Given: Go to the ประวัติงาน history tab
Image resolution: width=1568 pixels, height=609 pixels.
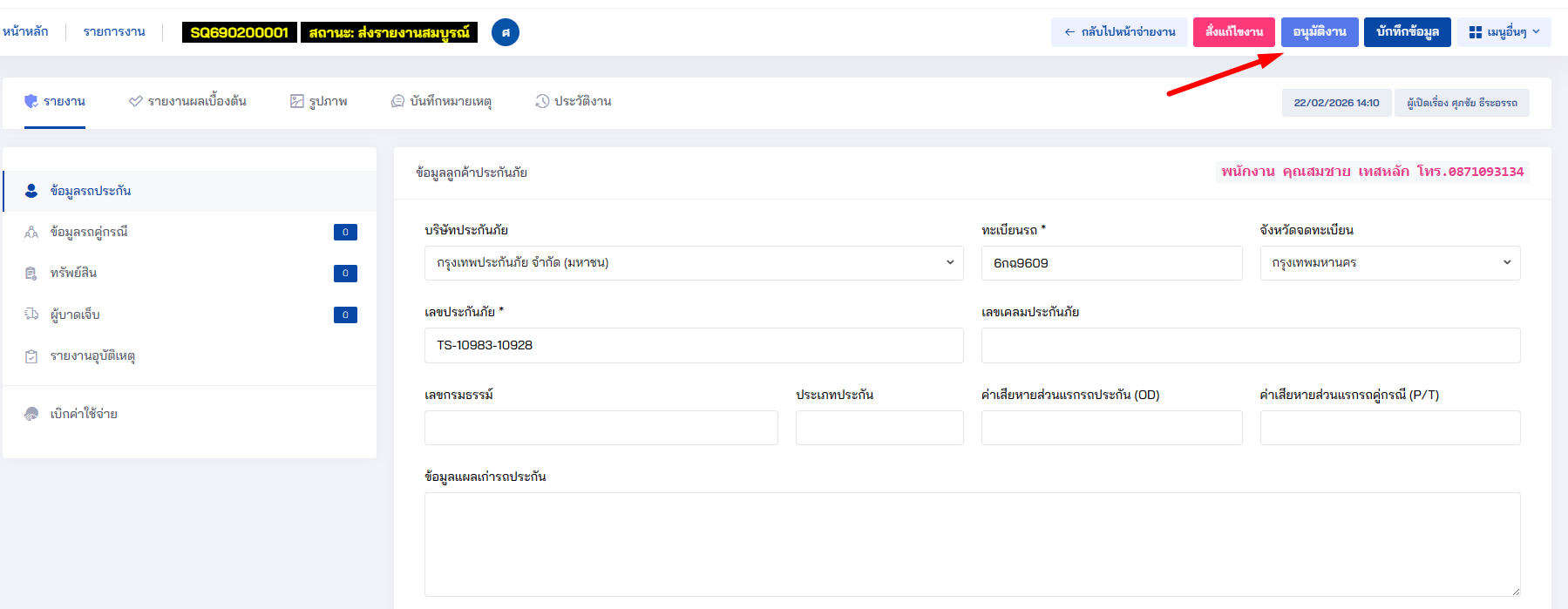Looking at the screenshot, I should 574,102.
